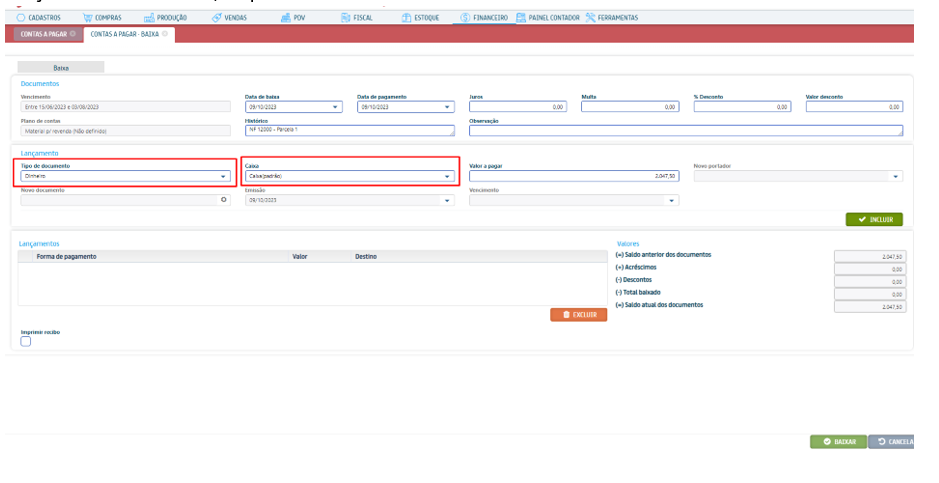Screen dimensions: 939x483
Task: Click the Baixar button
Action: (x=838, y=441)
